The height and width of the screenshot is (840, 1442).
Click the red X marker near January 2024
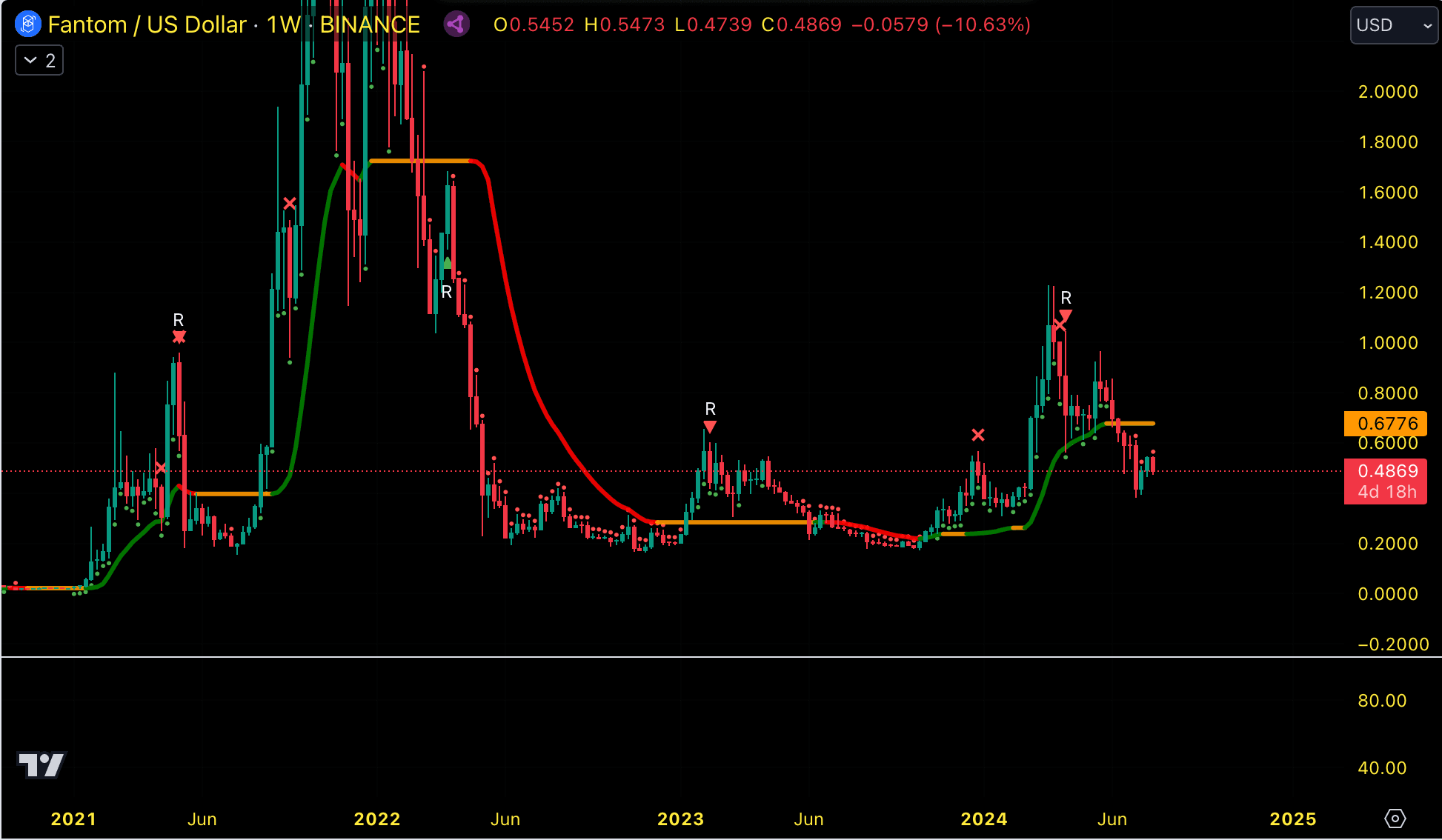click(x=978, y=435)
